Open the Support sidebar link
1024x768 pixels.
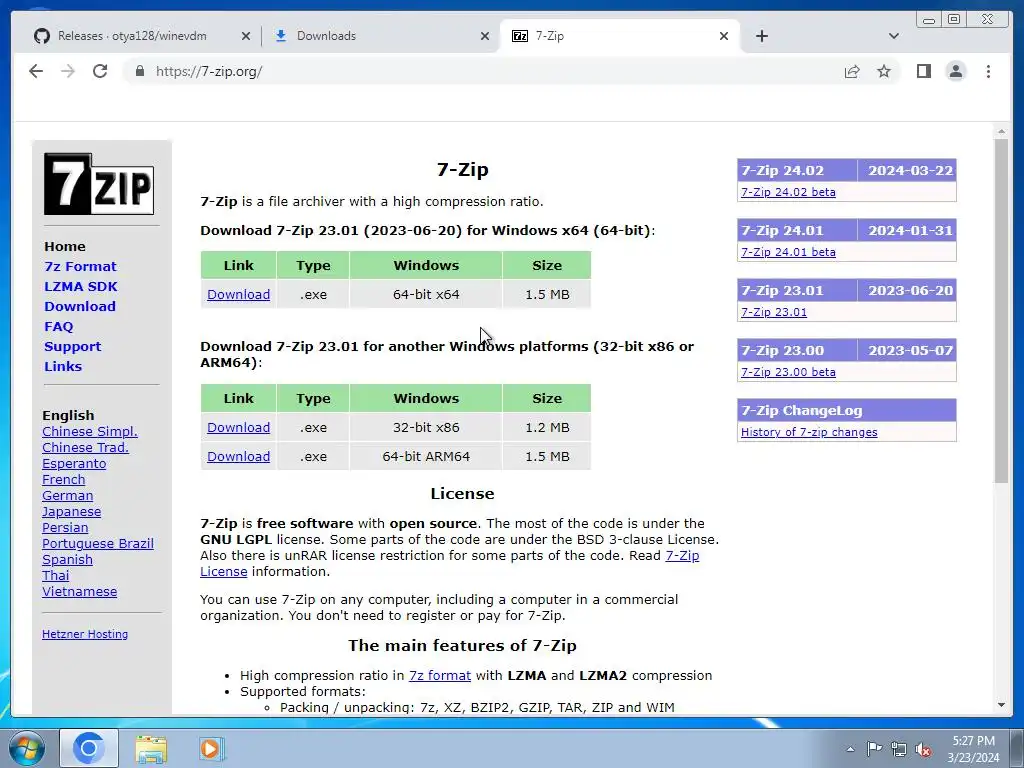[72, 347]
